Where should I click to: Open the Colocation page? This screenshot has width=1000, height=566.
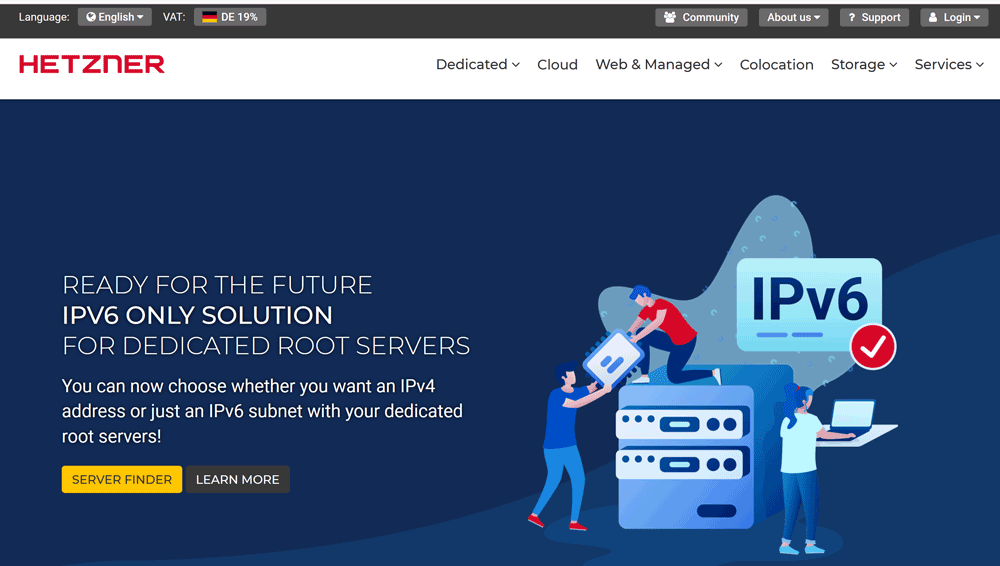click(x=776, y=64)
